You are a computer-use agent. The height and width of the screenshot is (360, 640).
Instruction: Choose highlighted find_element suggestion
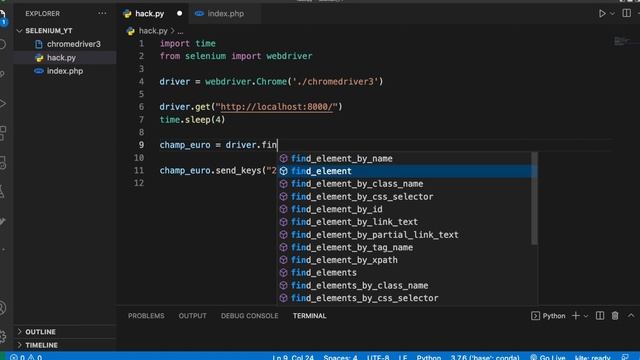pyautogui.click(x=407, y=171)
